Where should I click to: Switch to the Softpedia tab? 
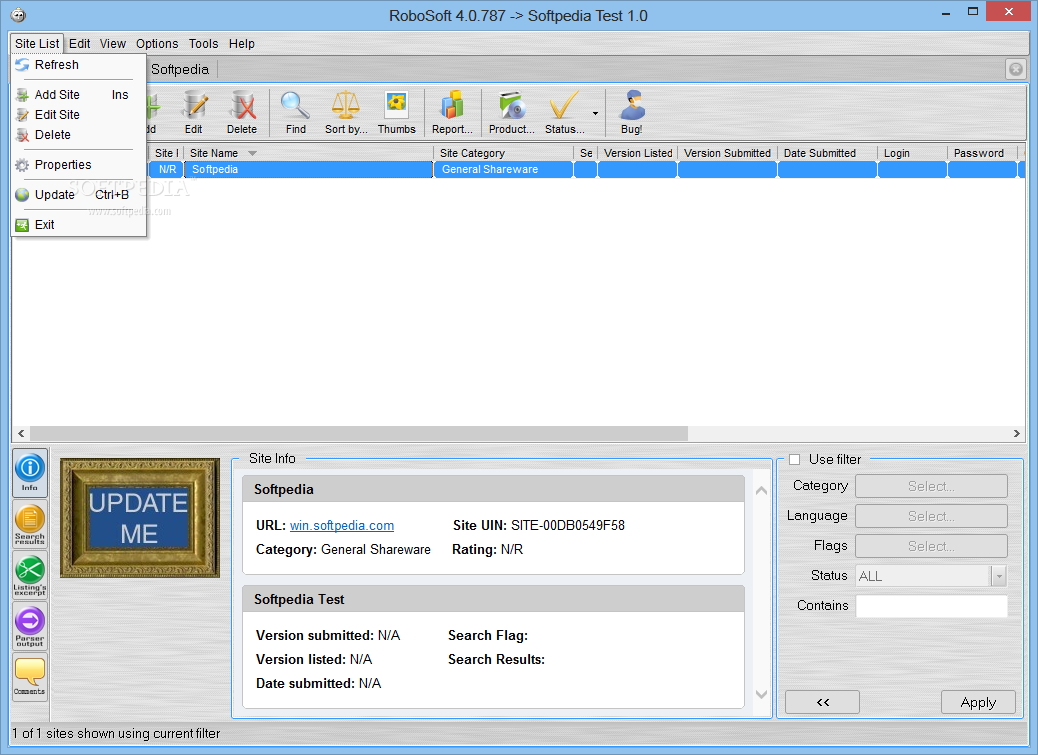coord(180,69)
